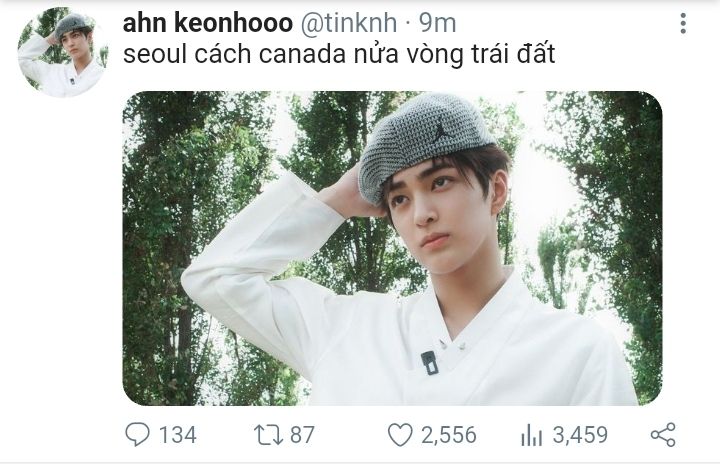
Task: Tap the 134 replies count
Action: 178,435
